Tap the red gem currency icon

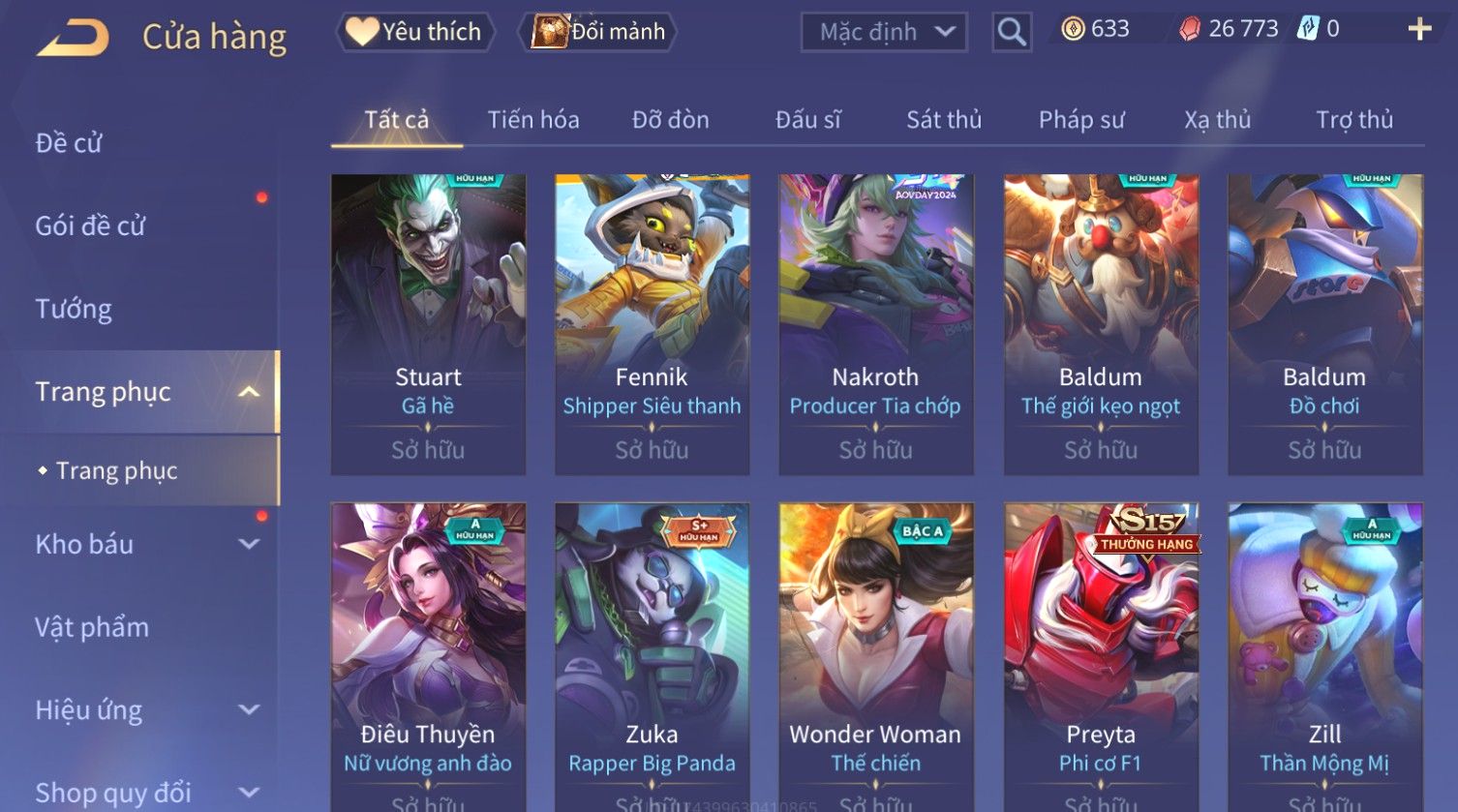(1189, 29)
